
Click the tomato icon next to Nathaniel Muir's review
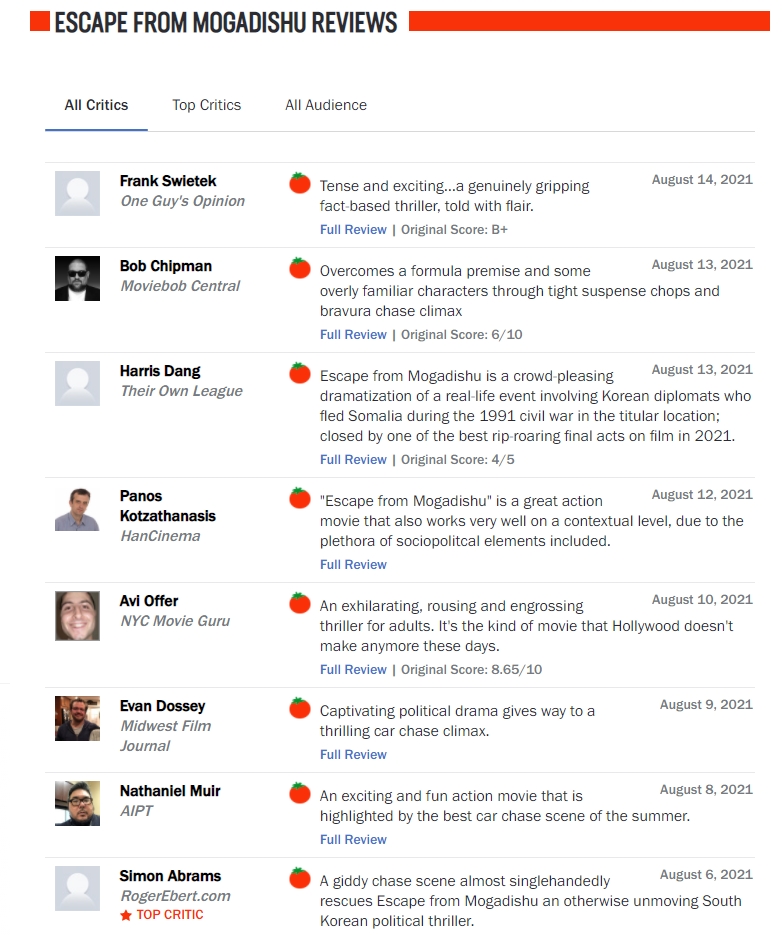click(x=299, y=793)
